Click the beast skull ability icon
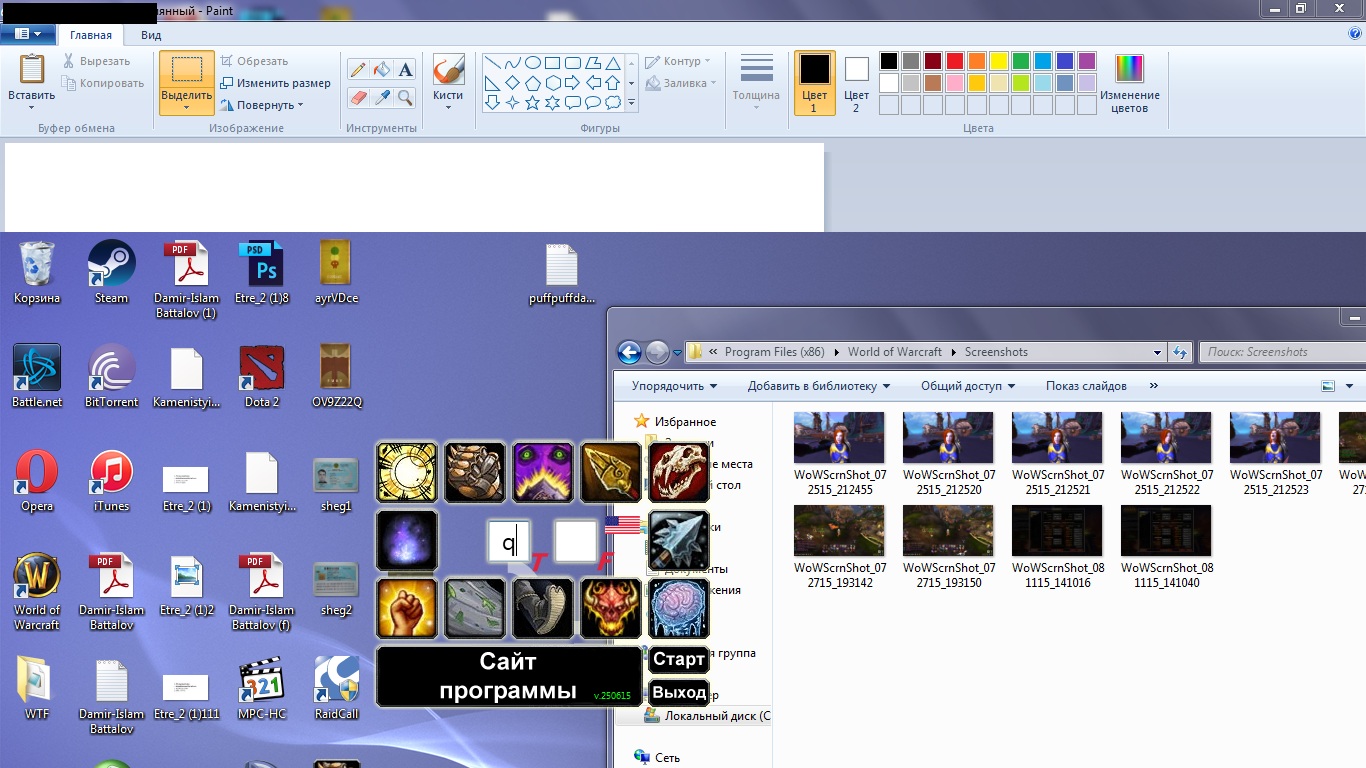 point(679,472)
